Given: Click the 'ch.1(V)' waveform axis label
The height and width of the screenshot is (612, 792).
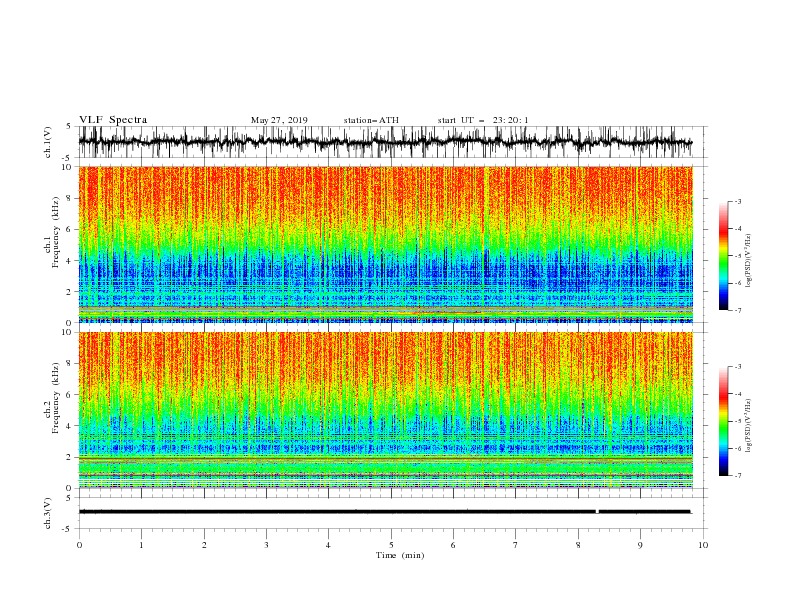Looking at the screenshot, I should (x=48, y=142).
